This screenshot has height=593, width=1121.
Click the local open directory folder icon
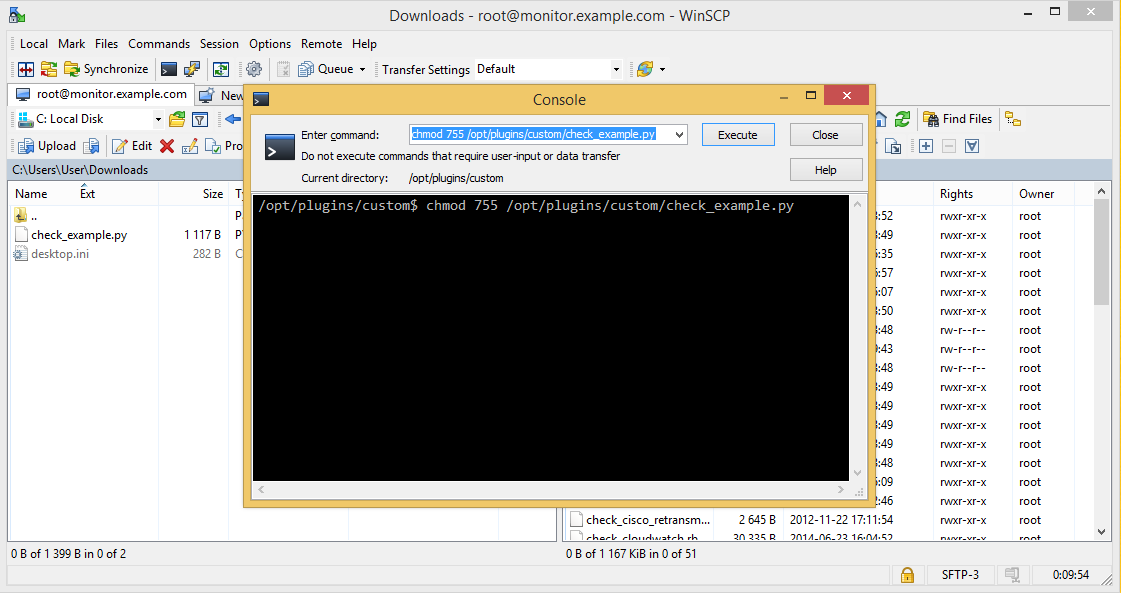point(177,119)
